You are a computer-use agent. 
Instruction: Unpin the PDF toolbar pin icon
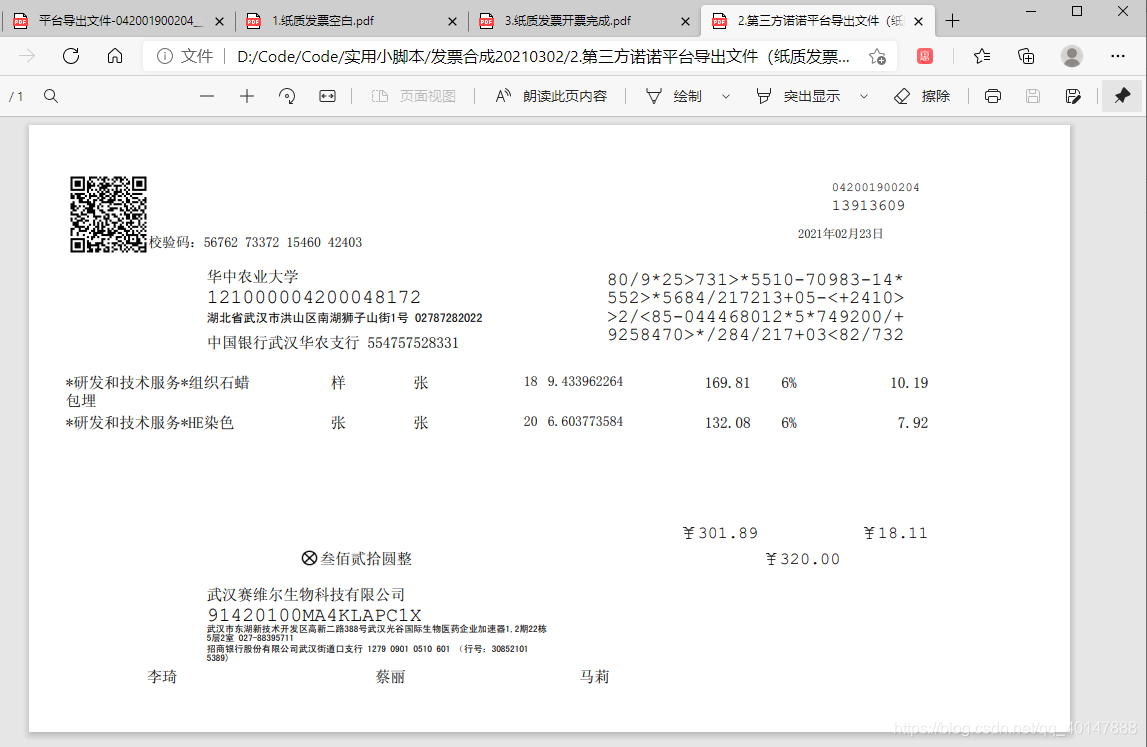1122,96
